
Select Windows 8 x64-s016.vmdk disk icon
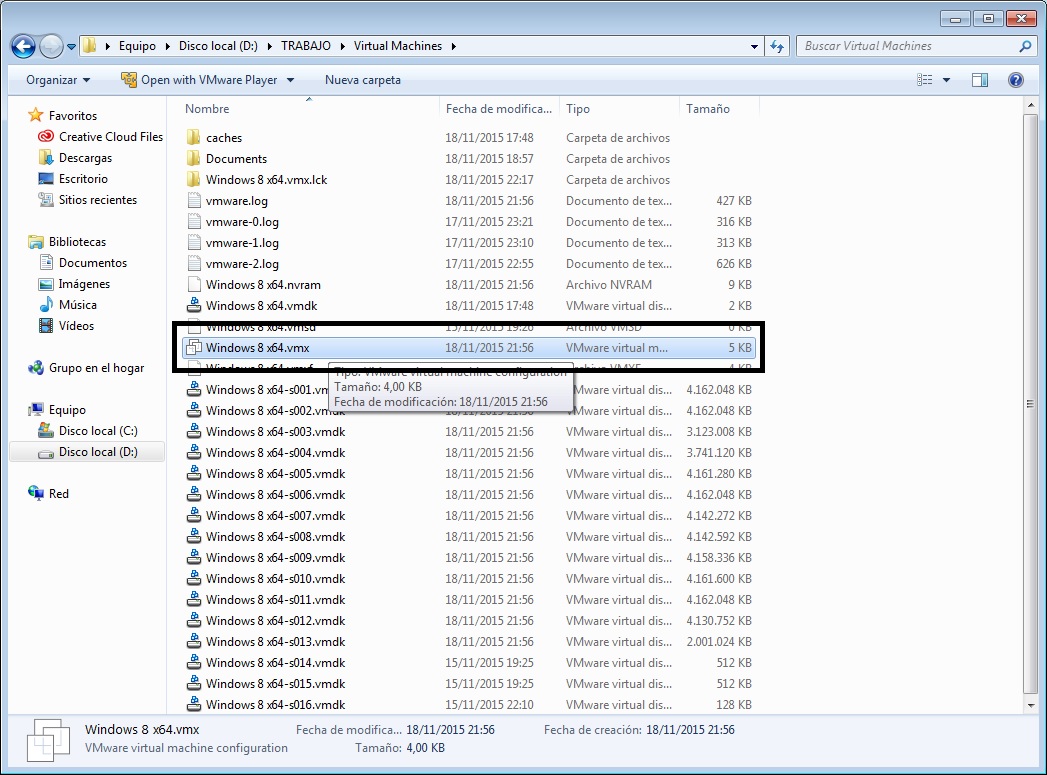(x=194, y=705)
